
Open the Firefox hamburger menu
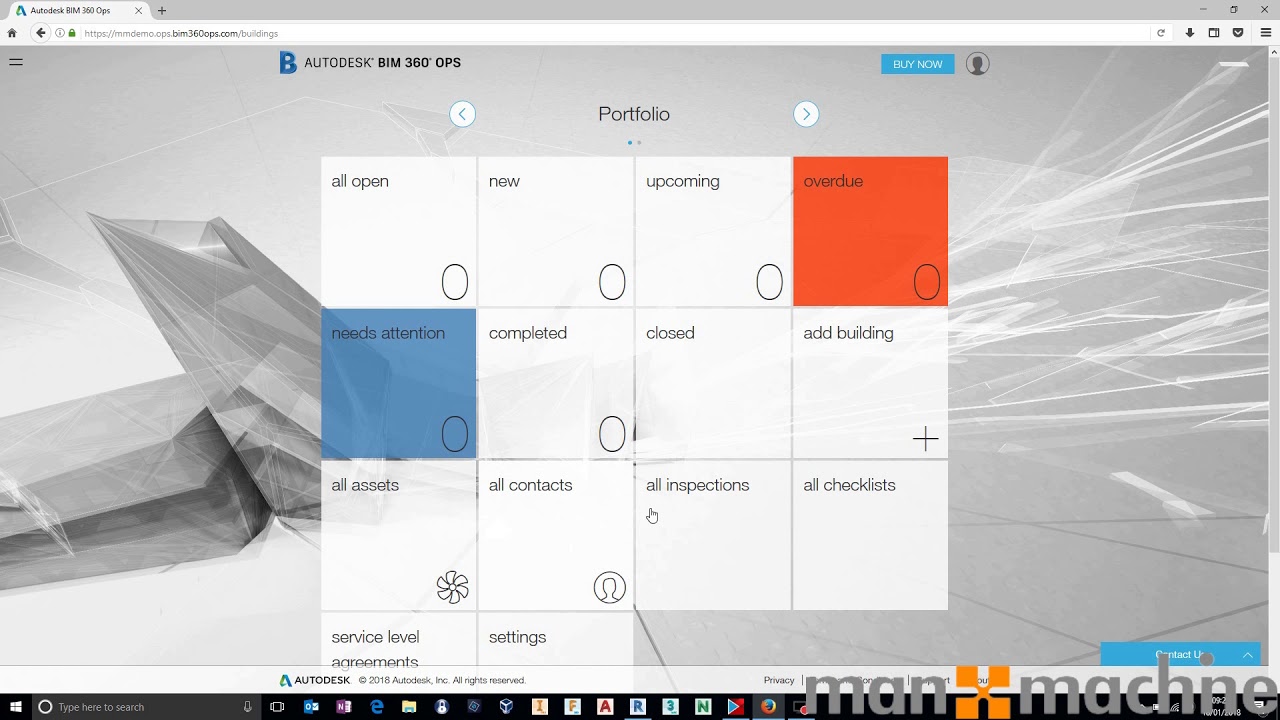click(x=1266, y=33)
